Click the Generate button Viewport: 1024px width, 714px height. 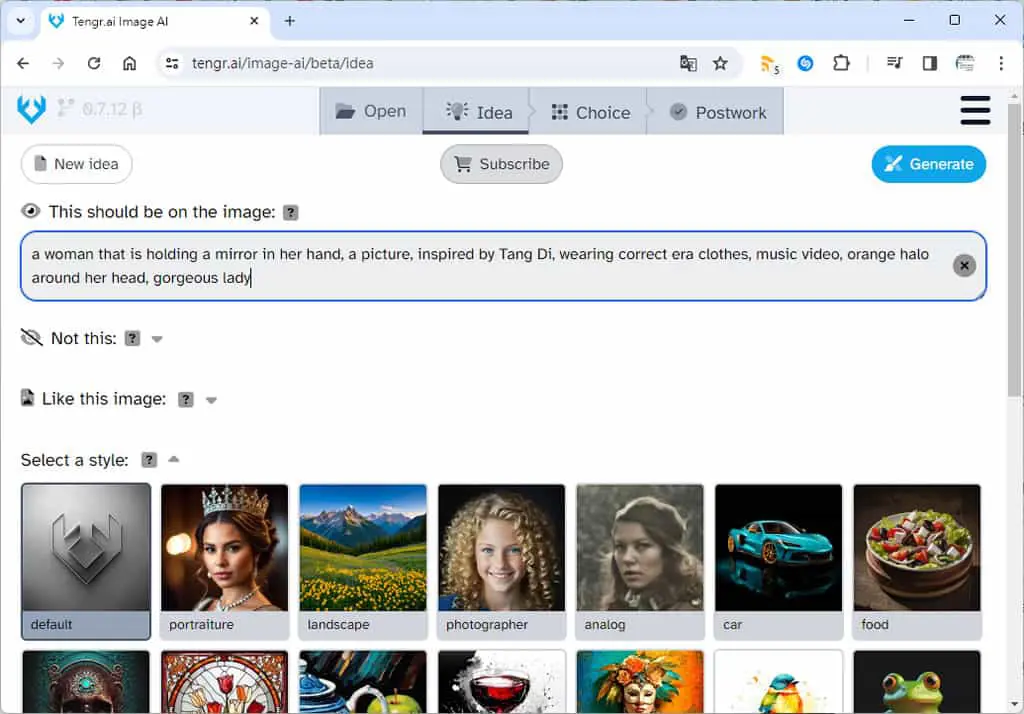click(x=928, y=164)
